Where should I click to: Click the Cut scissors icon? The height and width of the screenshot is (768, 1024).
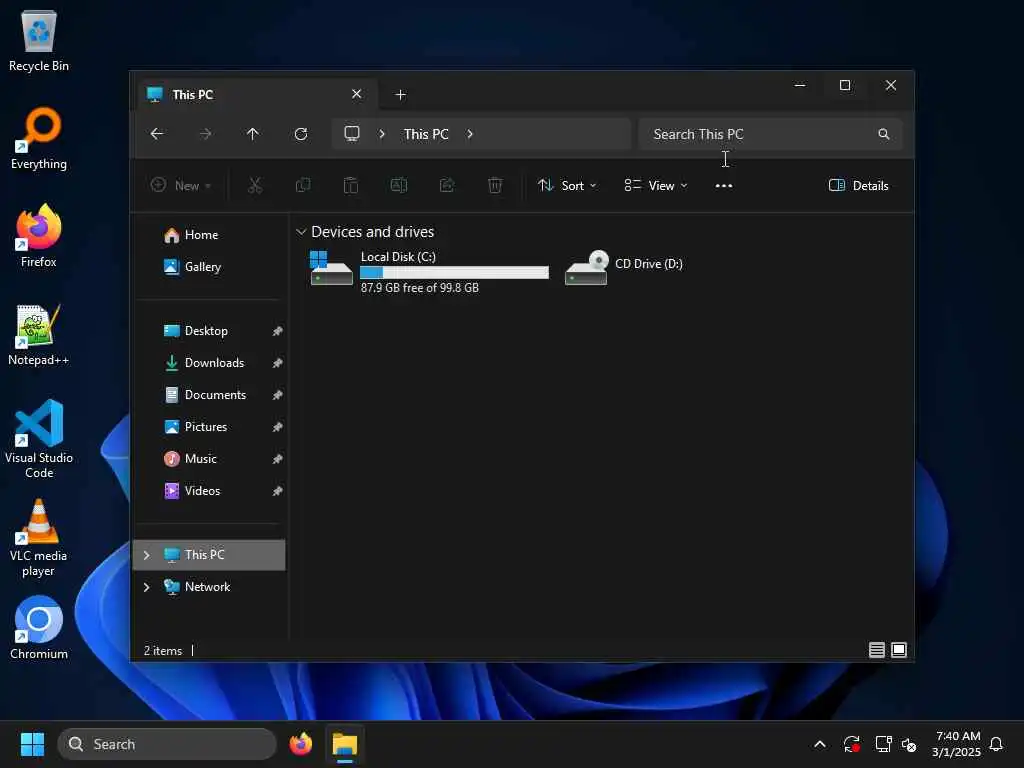pyautogui.click(x=255, y=185)
